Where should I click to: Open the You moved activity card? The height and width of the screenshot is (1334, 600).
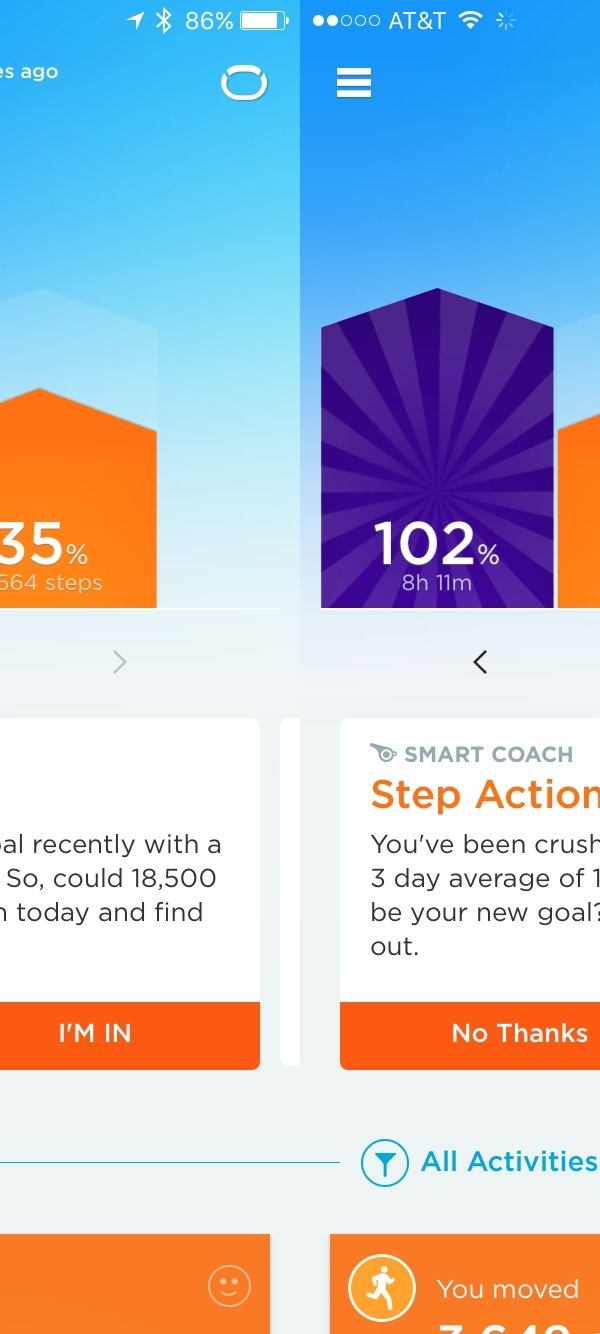point(506,1288)
